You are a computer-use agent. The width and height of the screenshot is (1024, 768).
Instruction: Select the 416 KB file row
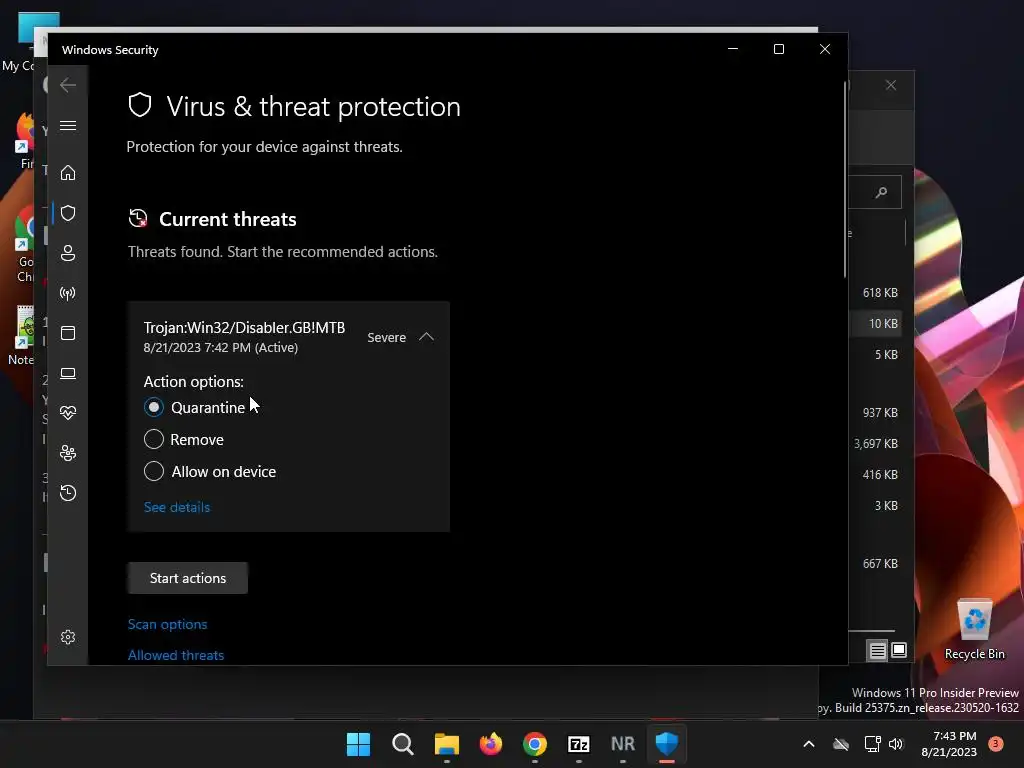tap(876, 475)
